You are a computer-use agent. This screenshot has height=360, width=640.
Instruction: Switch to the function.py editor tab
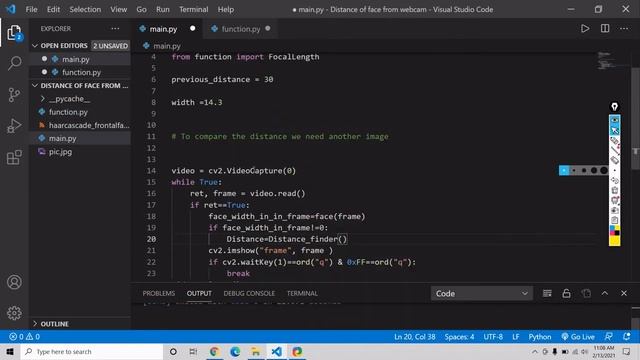pyautogui.click(x=240, y=29)
